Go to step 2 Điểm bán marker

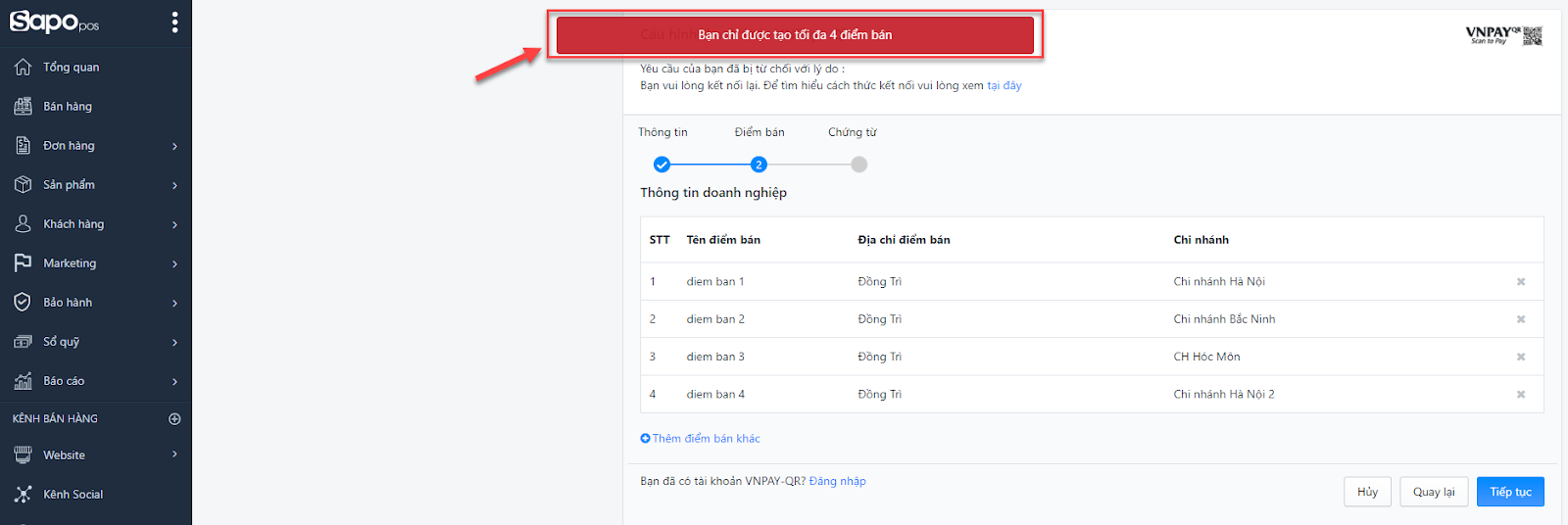[x=759, y=165]
